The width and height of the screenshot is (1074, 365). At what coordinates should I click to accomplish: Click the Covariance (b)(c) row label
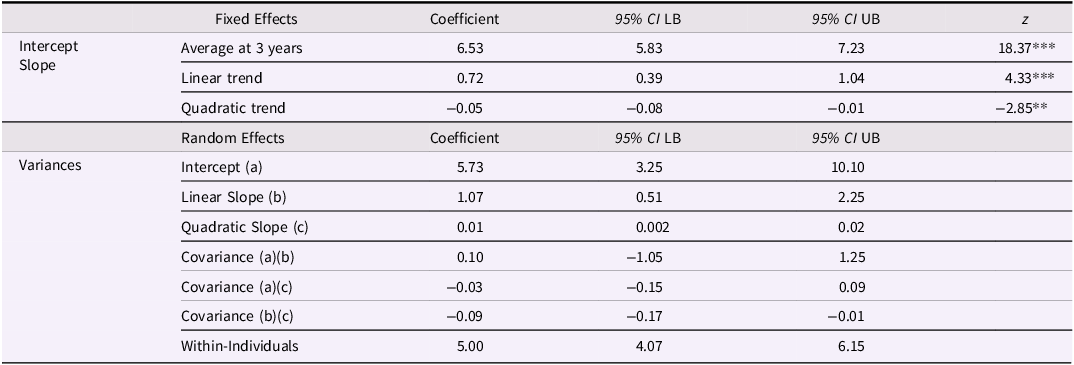click(x=230, y=316)
